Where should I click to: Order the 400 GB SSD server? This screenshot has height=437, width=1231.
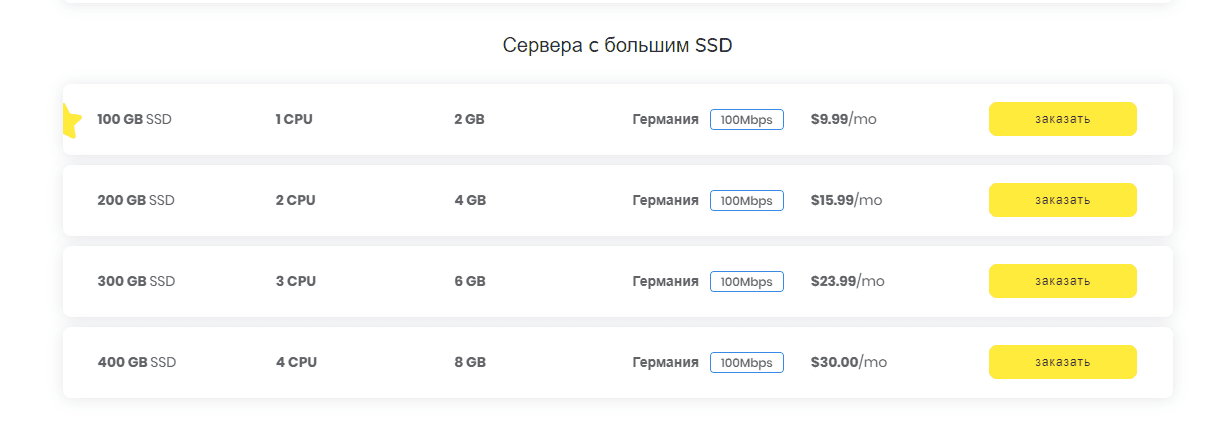(1062, 362)
